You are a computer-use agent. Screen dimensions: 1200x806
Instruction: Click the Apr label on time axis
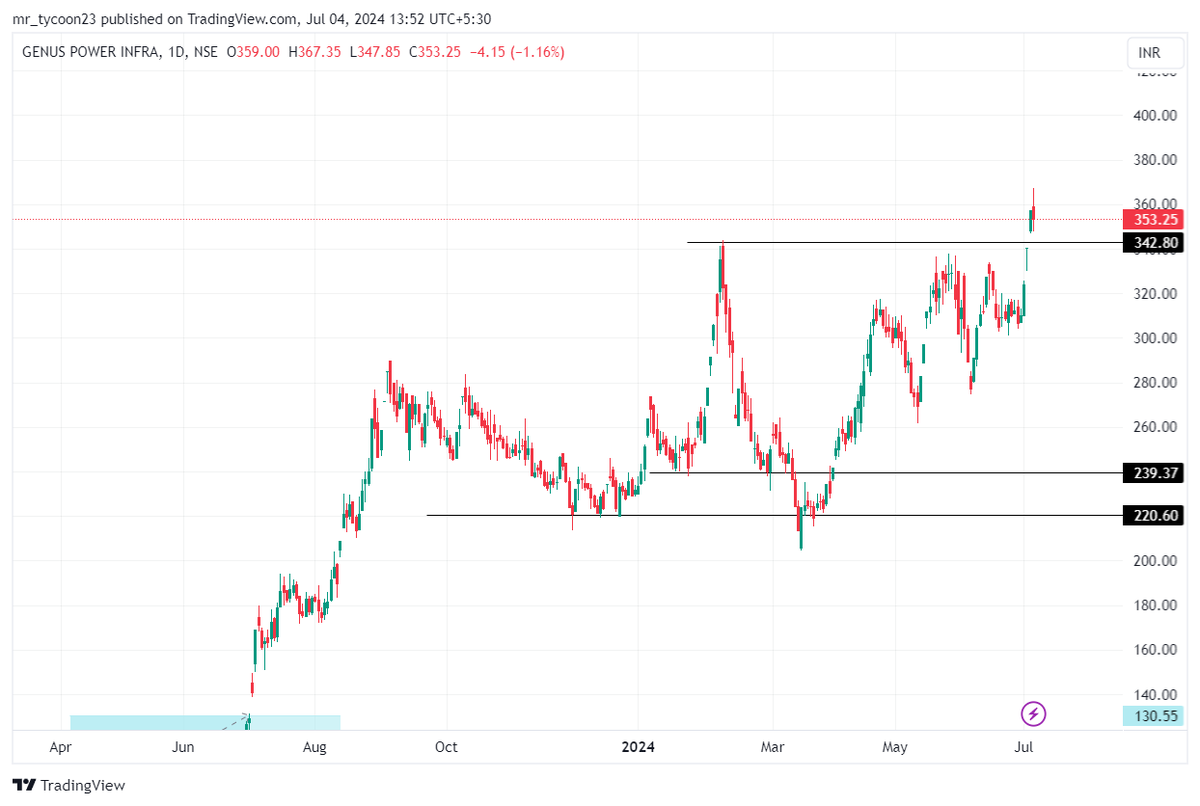point(61,747)
